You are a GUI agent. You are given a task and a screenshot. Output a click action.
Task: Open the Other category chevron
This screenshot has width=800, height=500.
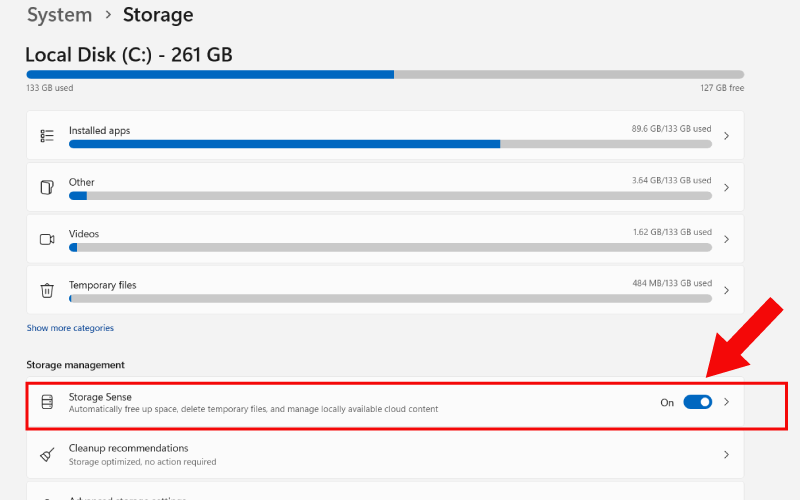point(726,187)
